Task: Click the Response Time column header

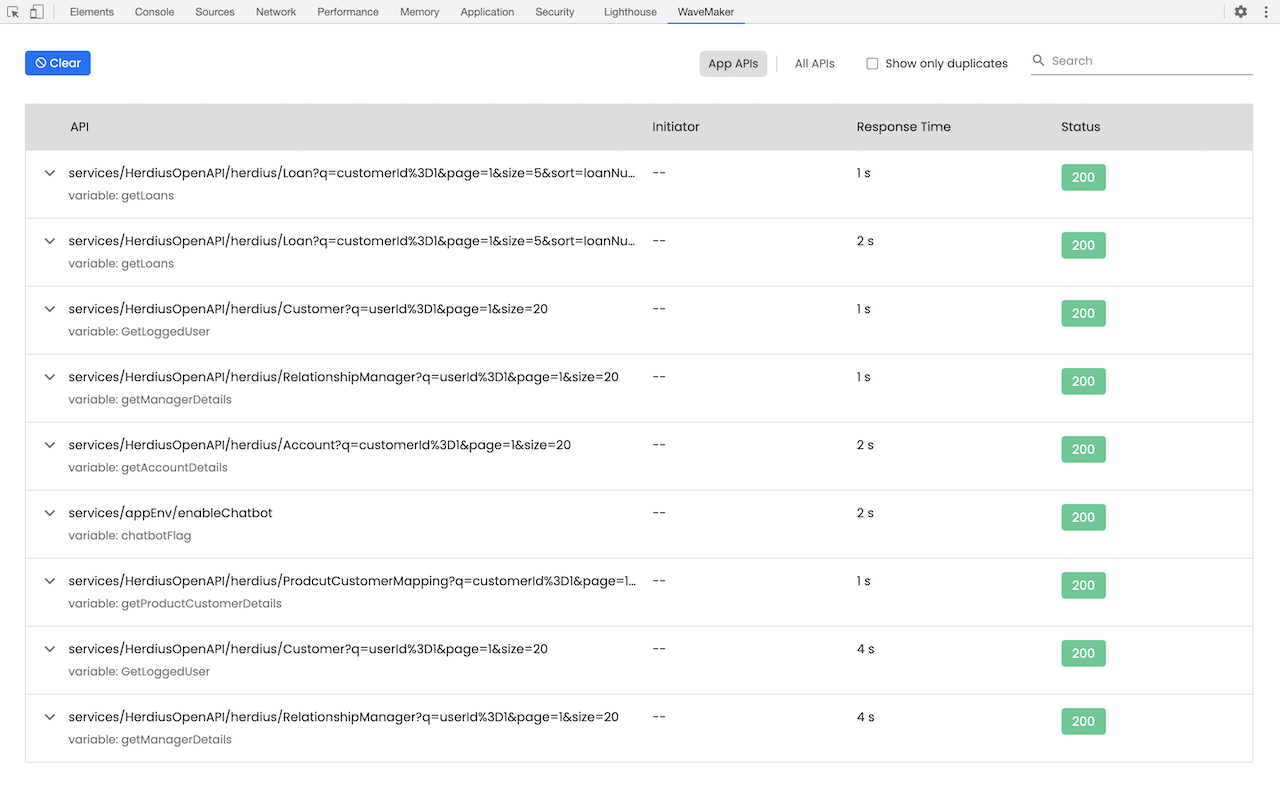Action: tap(904, 127)
